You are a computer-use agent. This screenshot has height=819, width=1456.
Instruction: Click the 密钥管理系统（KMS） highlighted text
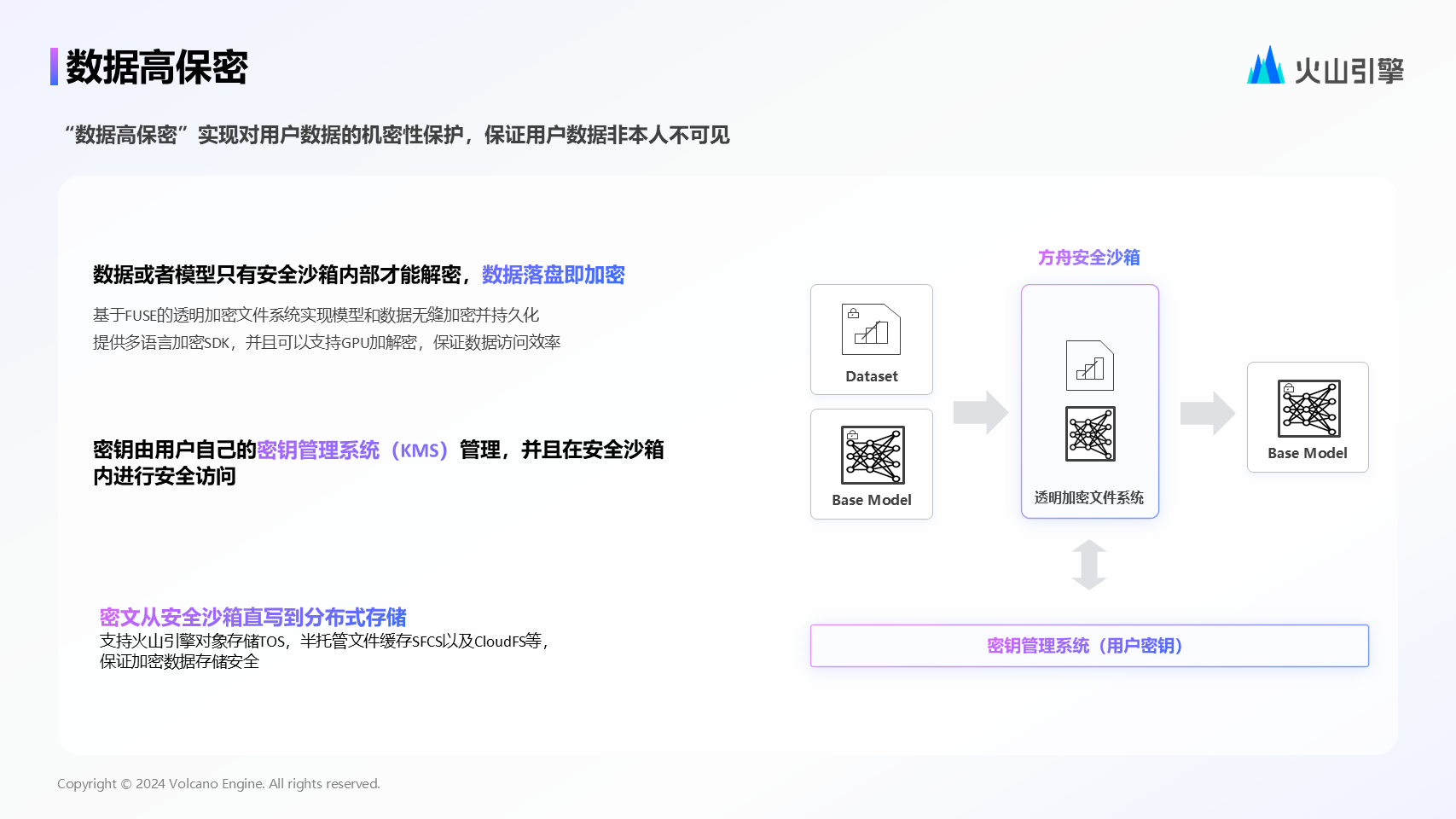(353, 450)
